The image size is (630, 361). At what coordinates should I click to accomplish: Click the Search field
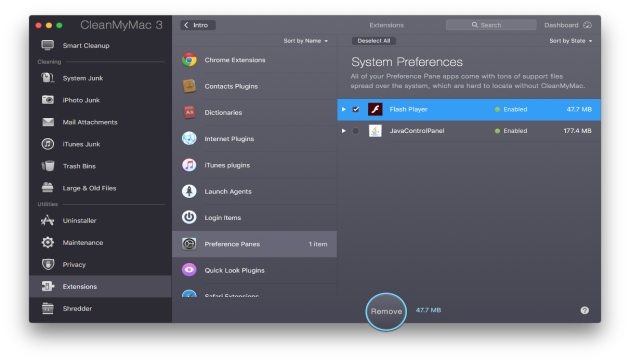click(x=491, y=25)
